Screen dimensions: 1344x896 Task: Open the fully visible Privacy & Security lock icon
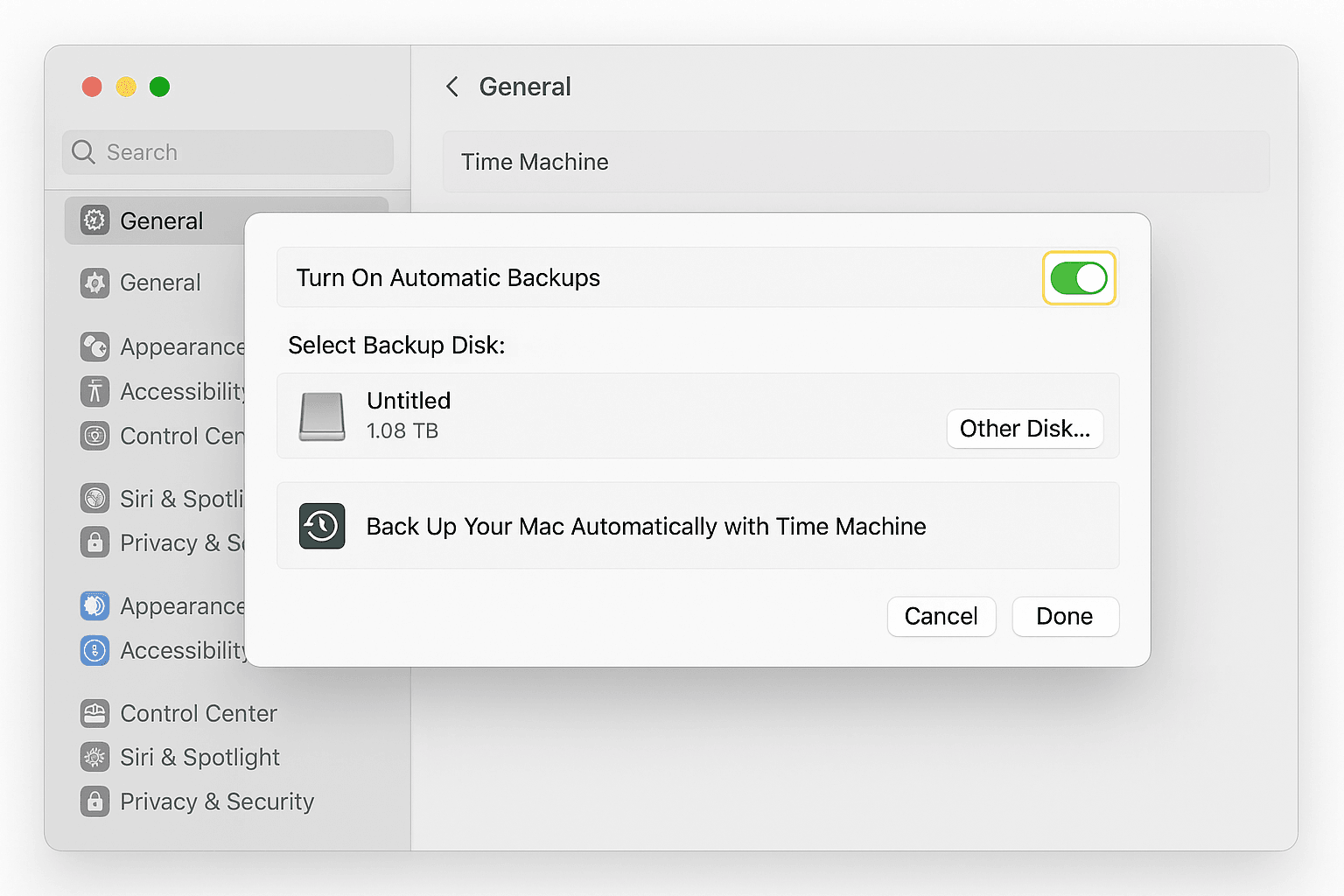(x=94, y=801)
